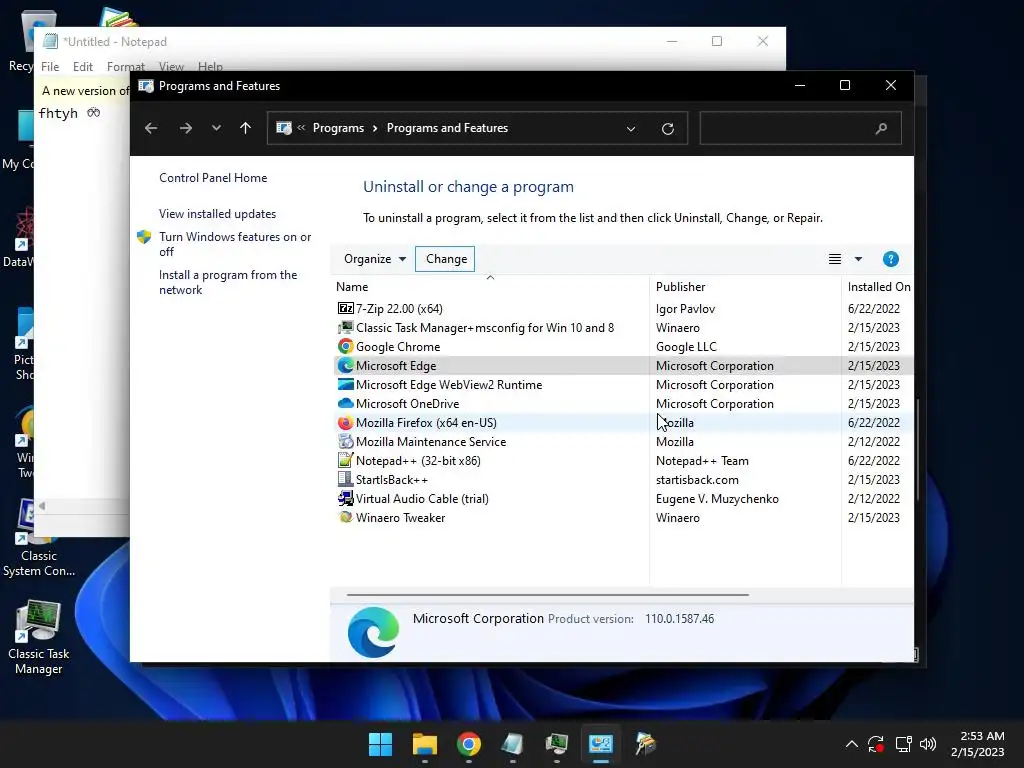Select Mozilla Firefox (x64 en-US) row
The image size is (1024, 768).
pos(622,423)
